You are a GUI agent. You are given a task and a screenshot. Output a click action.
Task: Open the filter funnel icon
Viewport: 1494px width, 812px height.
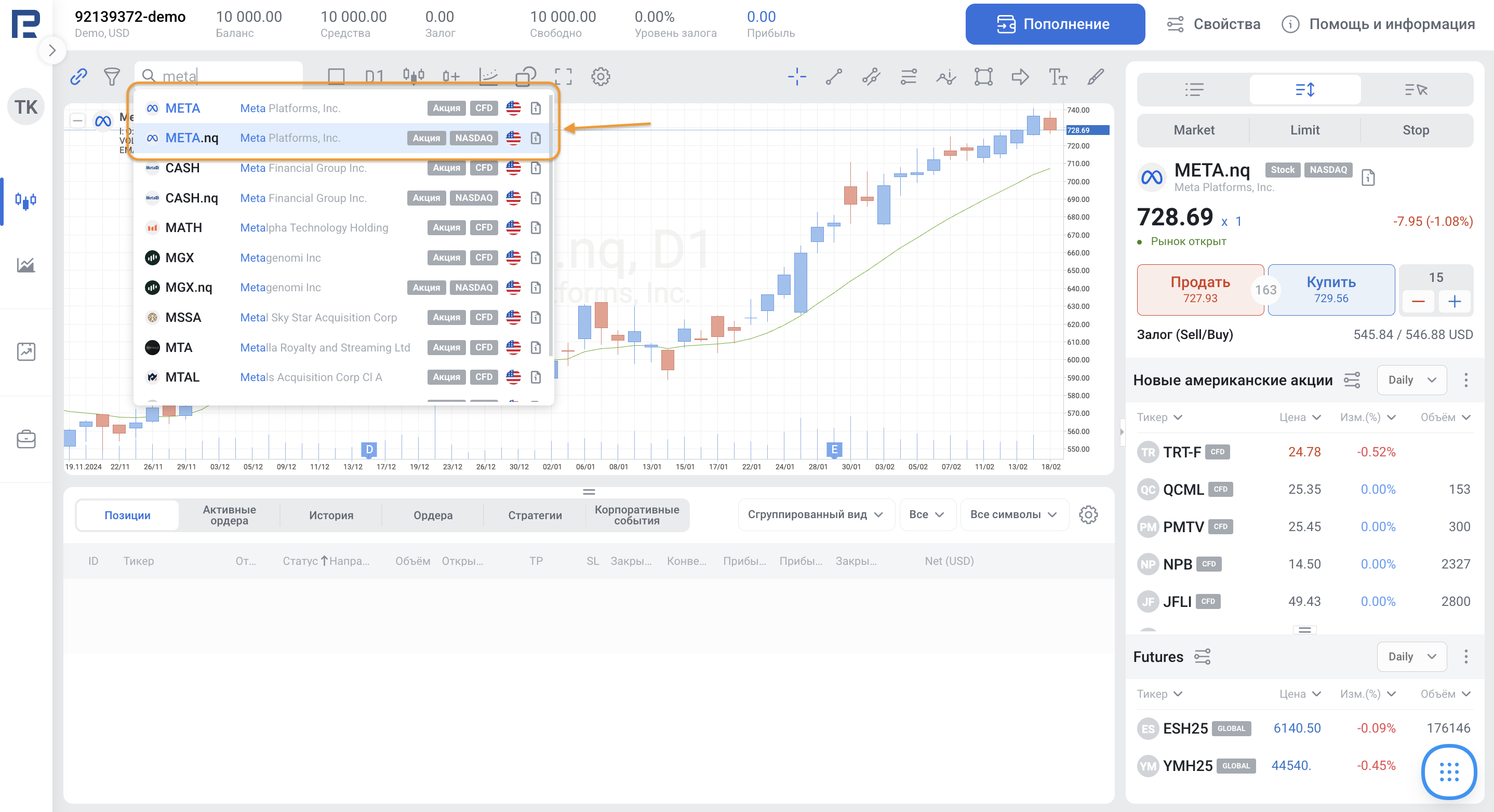coord(111,76)
